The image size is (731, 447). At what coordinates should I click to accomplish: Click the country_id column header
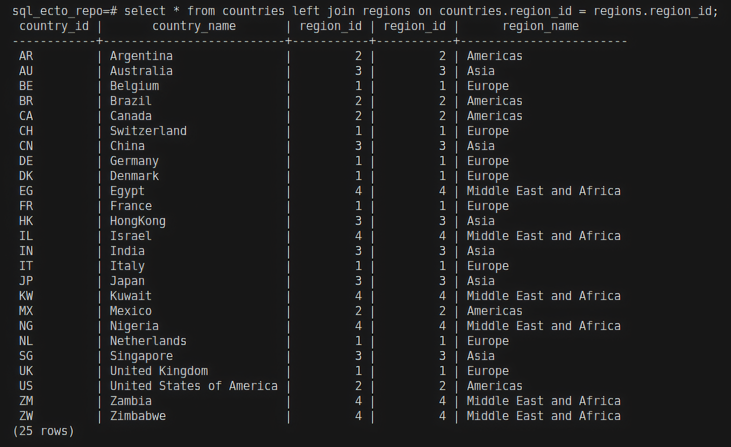56,26
